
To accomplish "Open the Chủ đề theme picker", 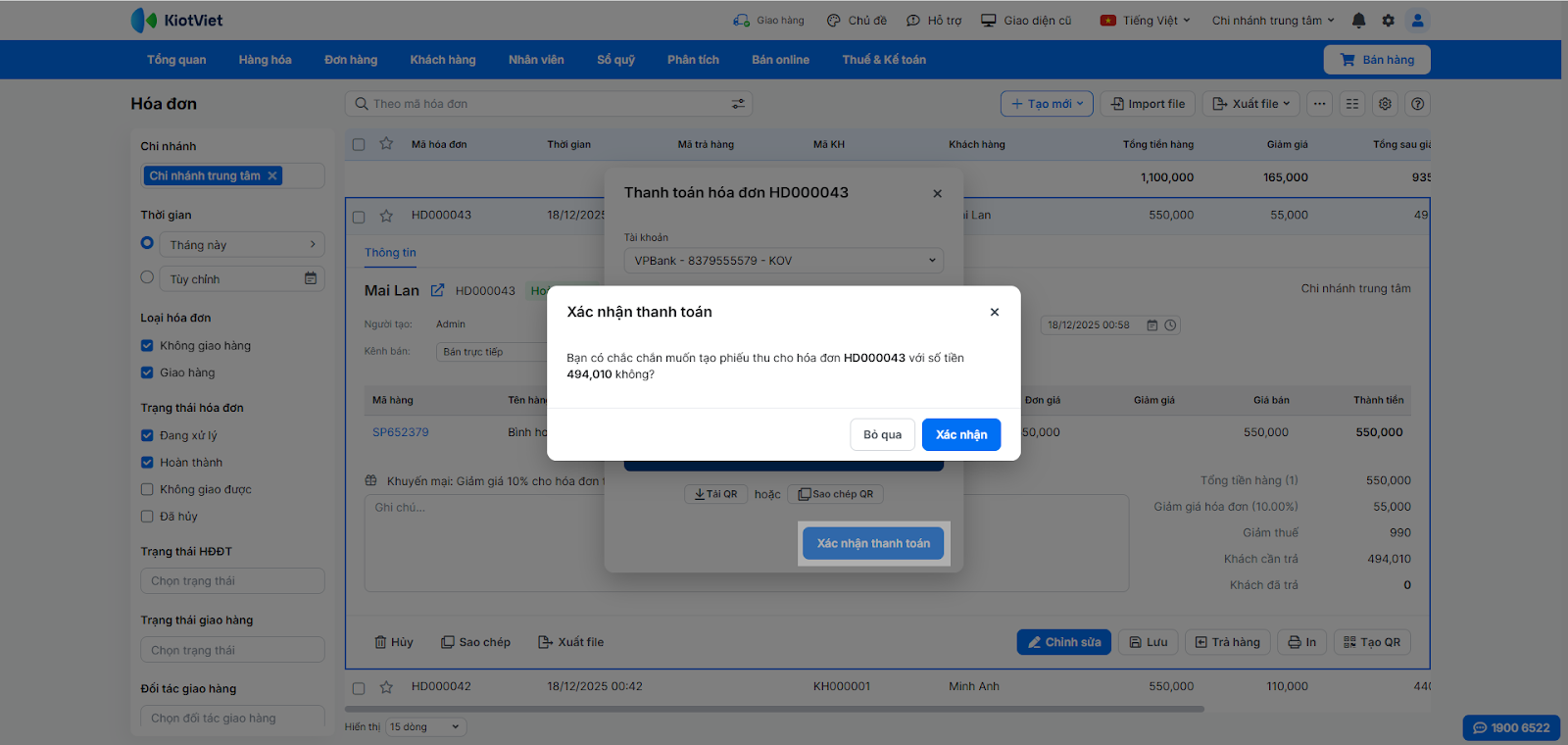I will click(857, 21).
